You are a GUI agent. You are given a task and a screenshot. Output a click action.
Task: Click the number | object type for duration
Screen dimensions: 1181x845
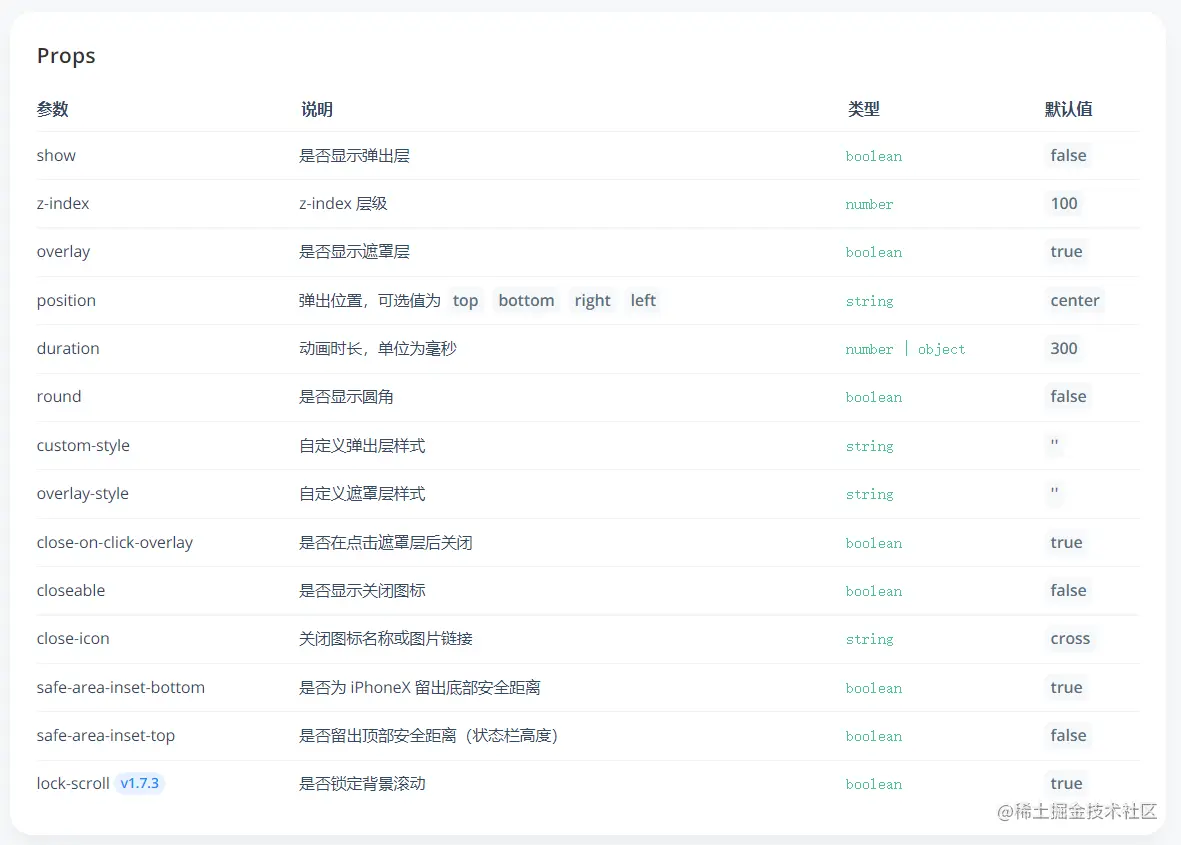tap(905, 349)
